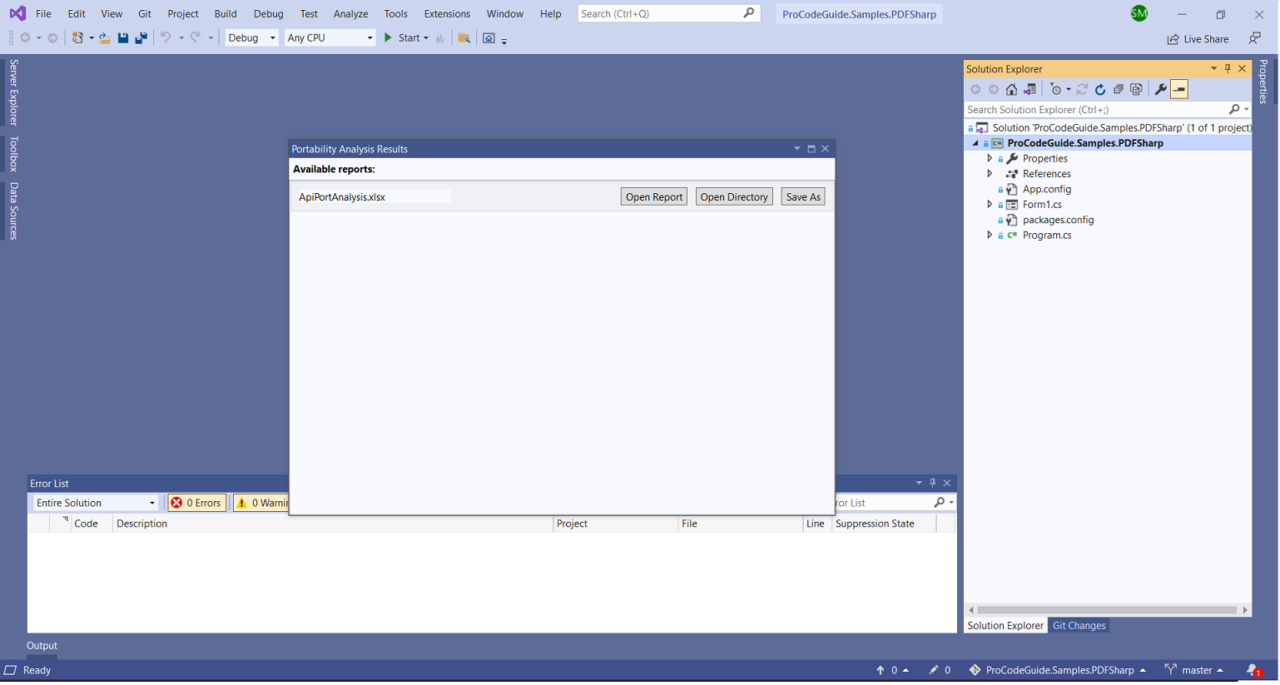Open the Analyze menu
The width and height of the screenshot is (1280, 685).
350,14
